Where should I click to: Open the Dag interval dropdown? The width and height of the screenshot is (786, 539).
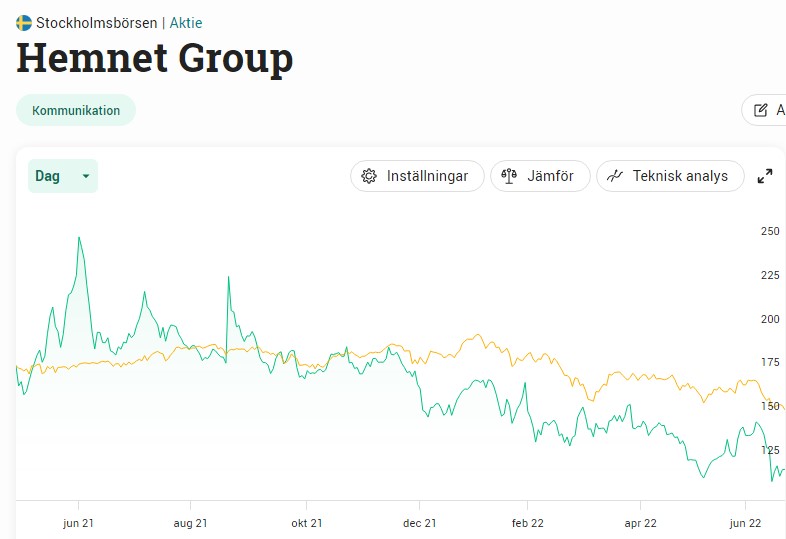pyautogui.click(x=63, y=176)
